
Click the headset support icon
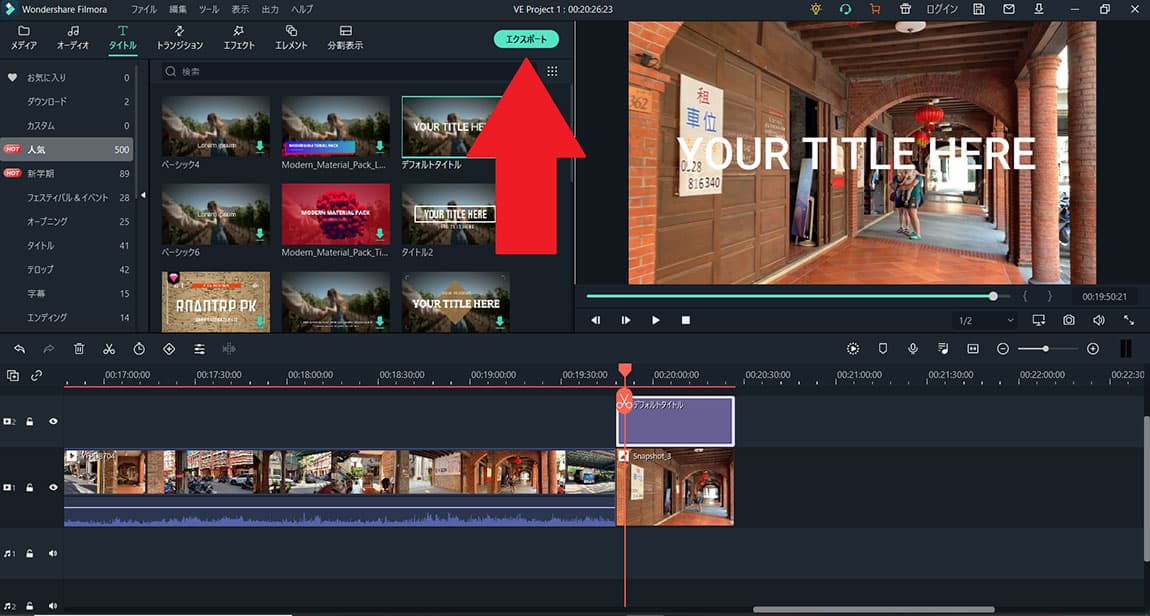click(x=845, y=10)
